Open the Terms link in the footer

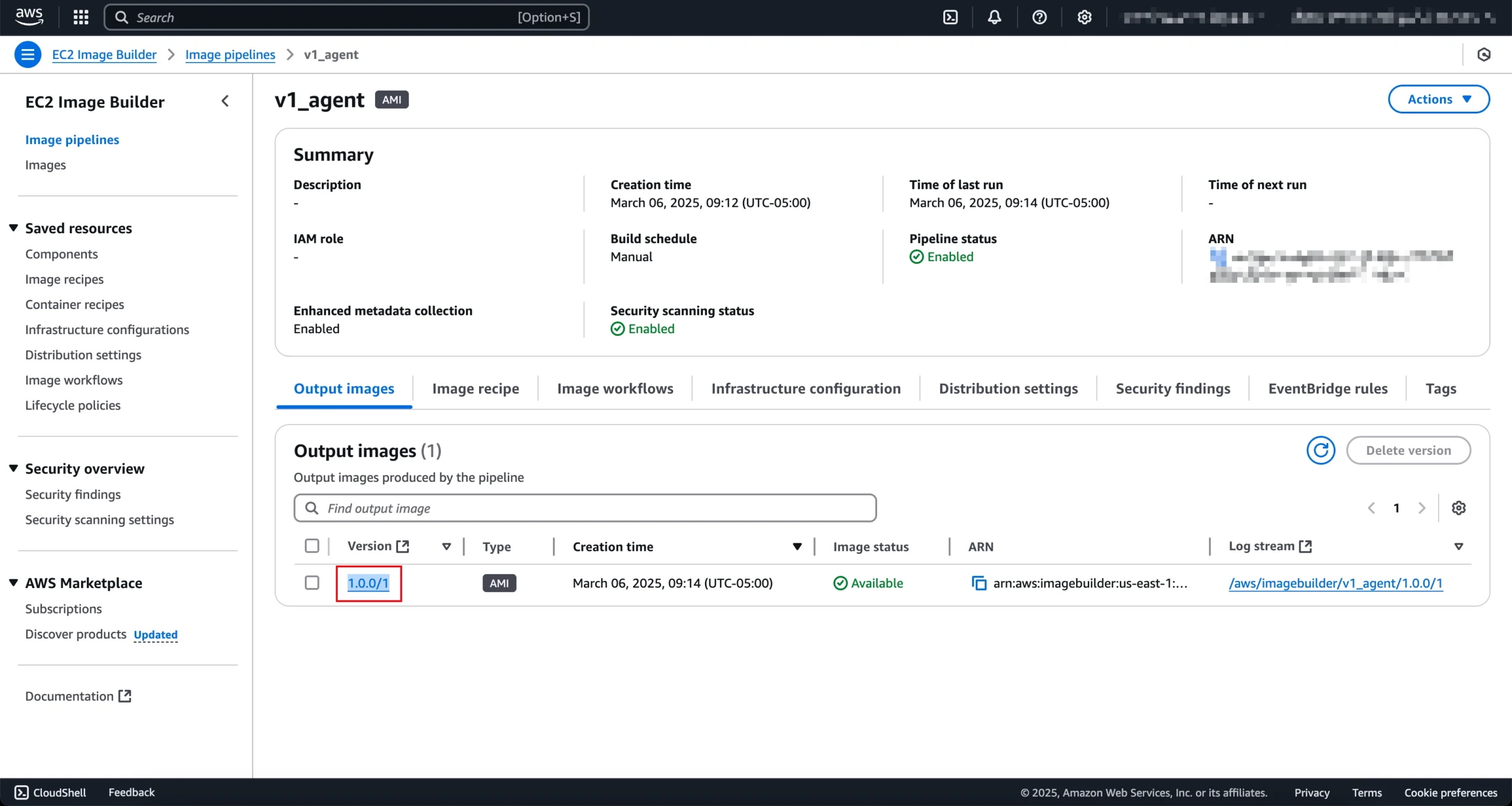(x=1367, y=792)
